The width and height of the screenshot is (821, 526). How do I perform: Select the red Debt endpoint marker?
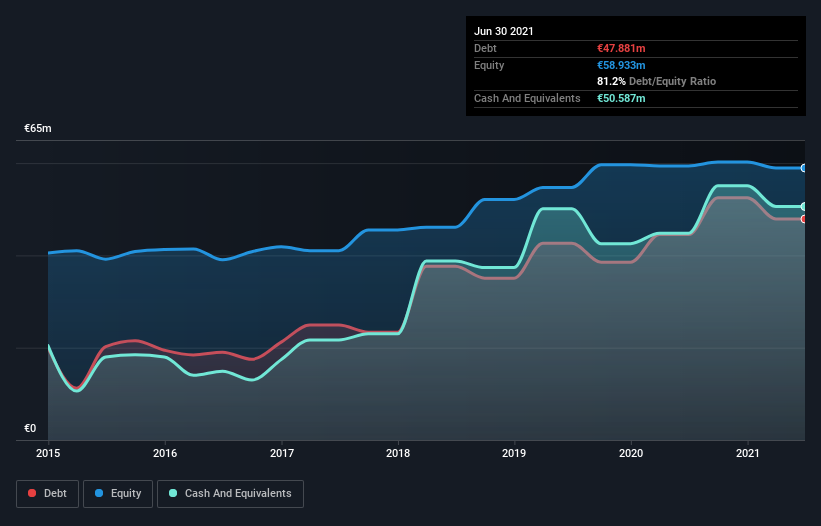pyautogui.click(x=803, y=219)
